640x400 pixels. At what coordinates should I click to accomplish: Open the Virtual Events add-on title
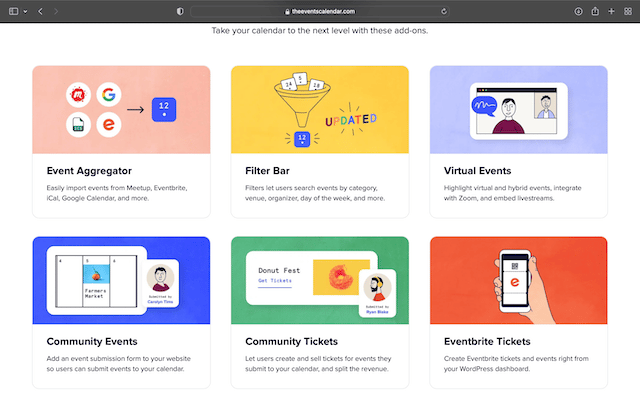[x=477, y=171]
